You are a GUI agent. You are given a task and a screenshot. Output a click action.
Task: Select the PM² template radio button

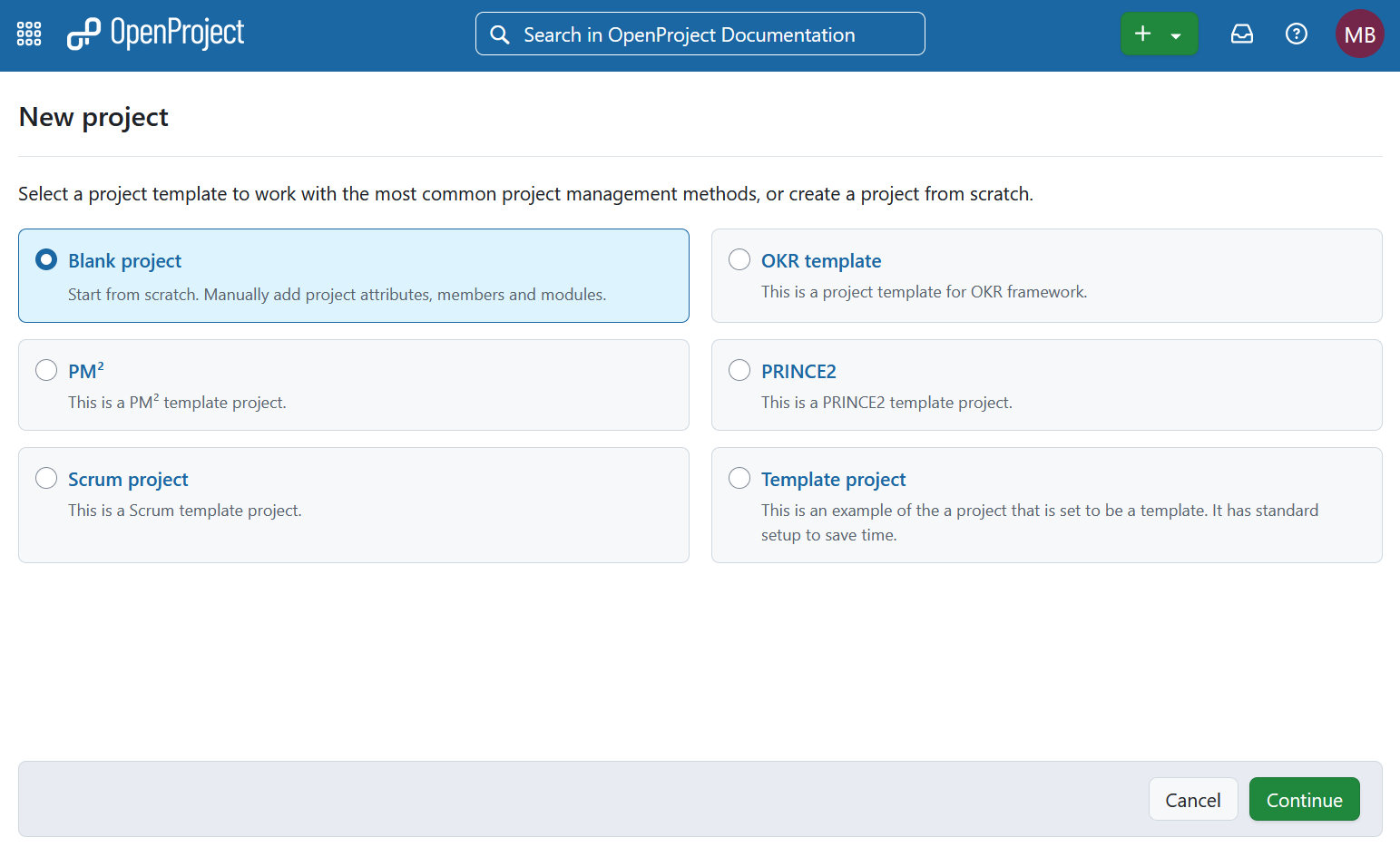(46, 370)
